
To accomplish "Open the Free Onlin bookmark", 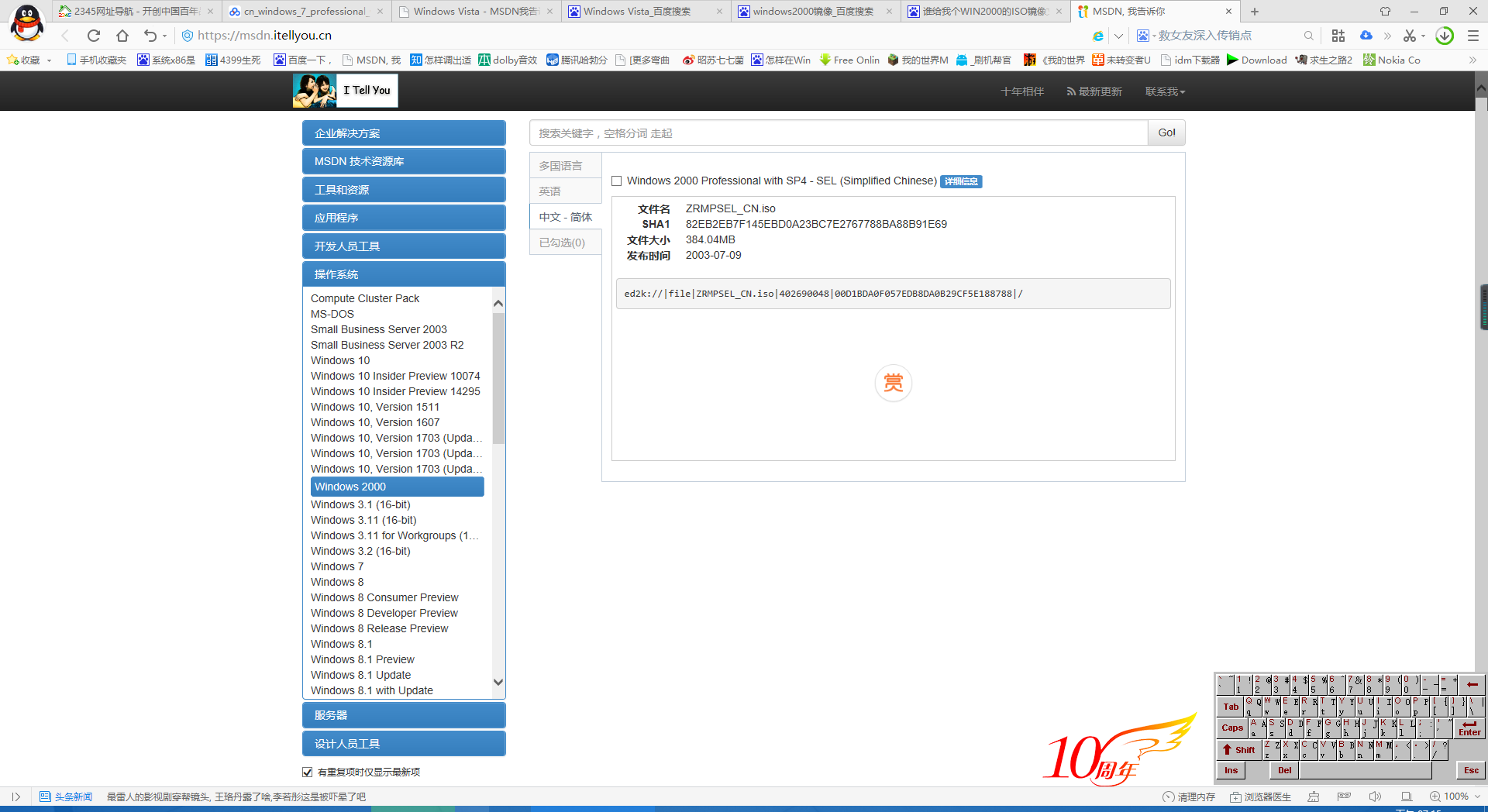I will 849,60.
